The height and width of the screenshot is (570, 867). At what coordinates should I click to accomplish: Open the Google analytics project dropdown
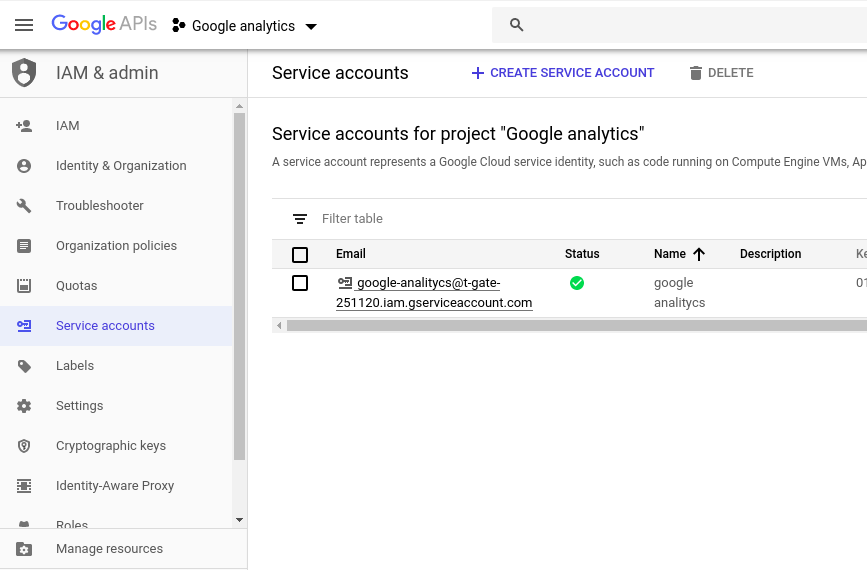(244, 26)
